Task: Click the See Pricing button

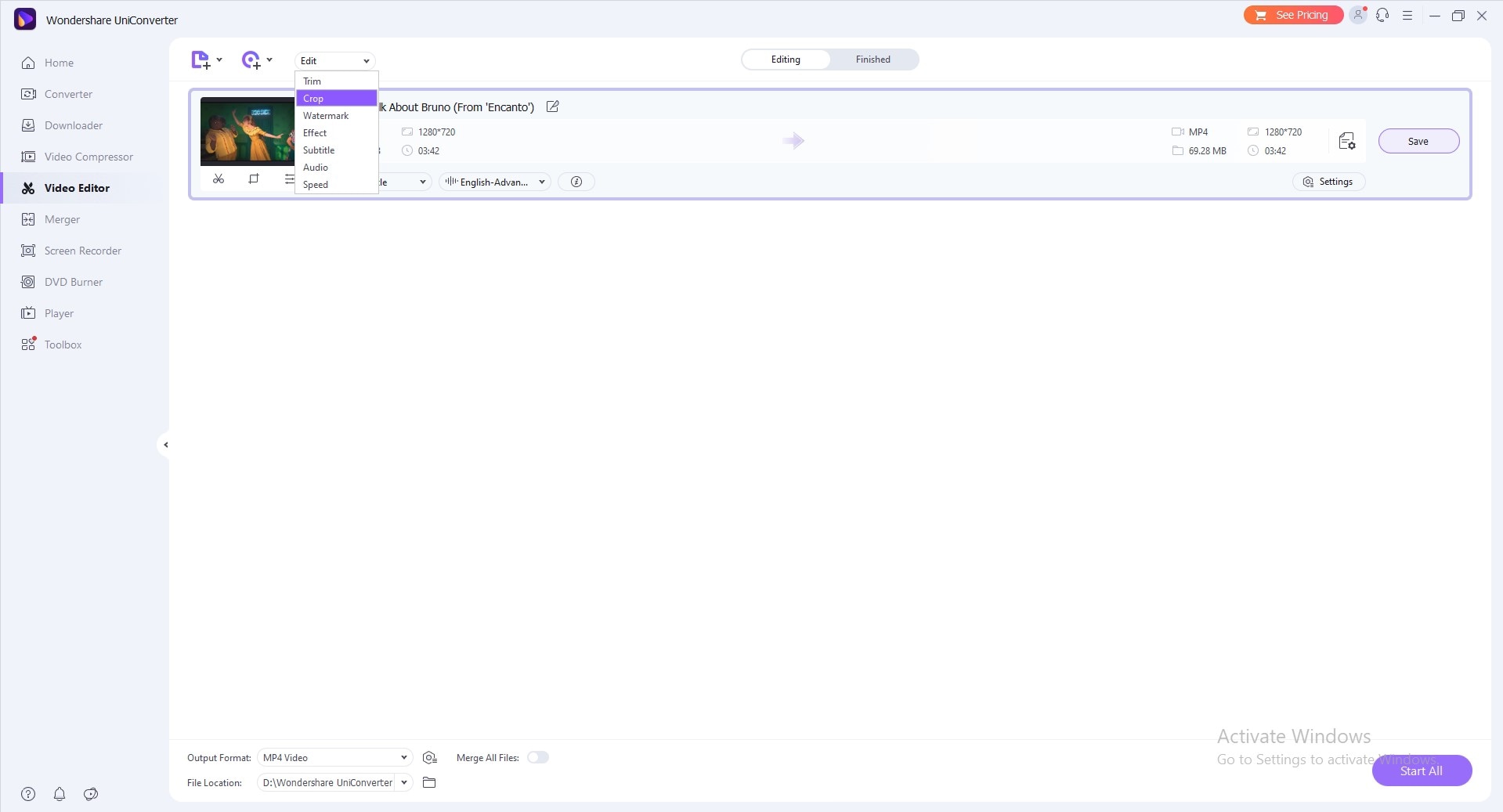Action: click(1293, 15)
